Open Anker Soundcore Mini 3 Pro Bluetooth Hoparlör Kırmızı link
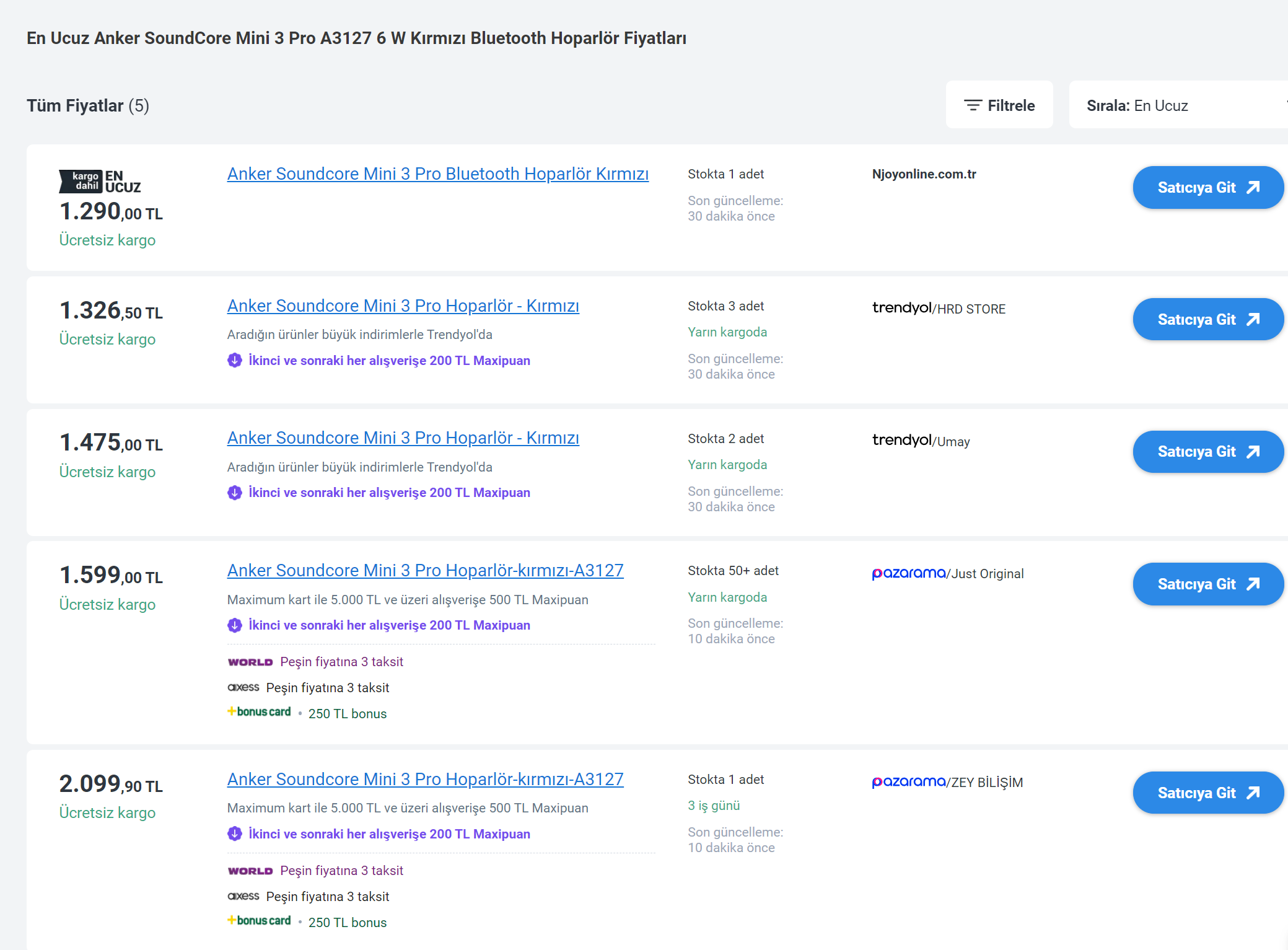The image size is (1288, 950). click(x=438, y=174)
